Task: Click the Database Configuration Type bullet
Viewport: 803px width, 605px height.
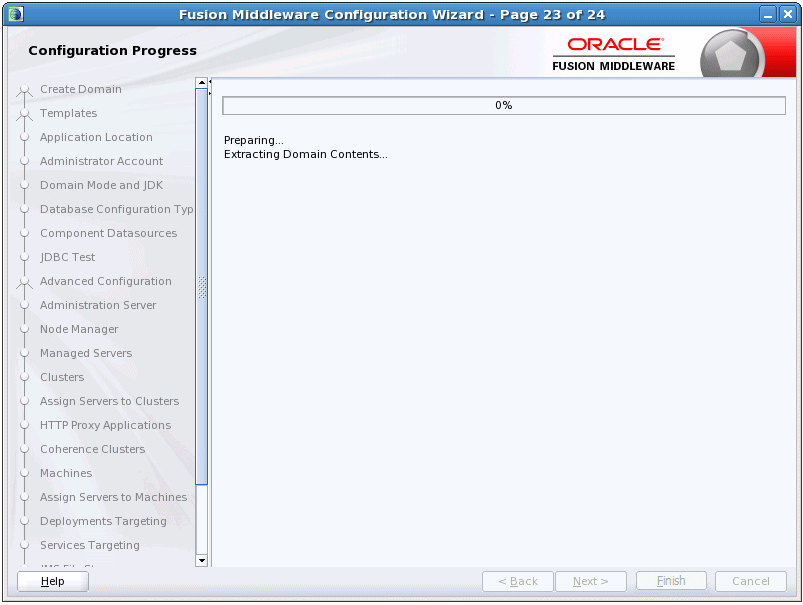Action: [x=24, y=209]
